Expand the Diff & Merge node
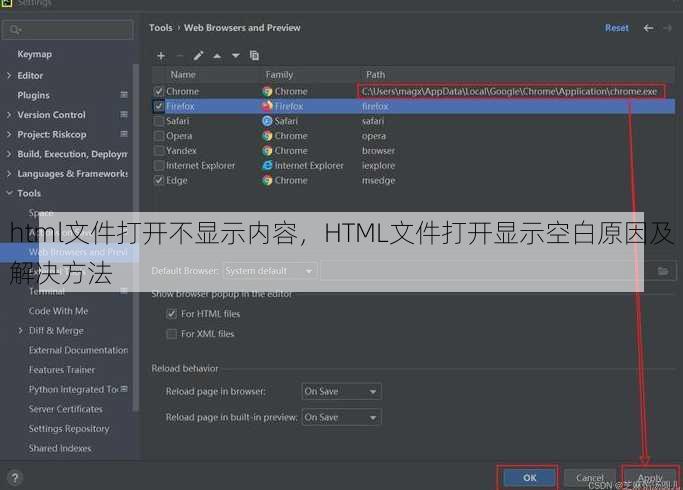The height and width of the screenshot is (490, 683). tap(20, 331)
